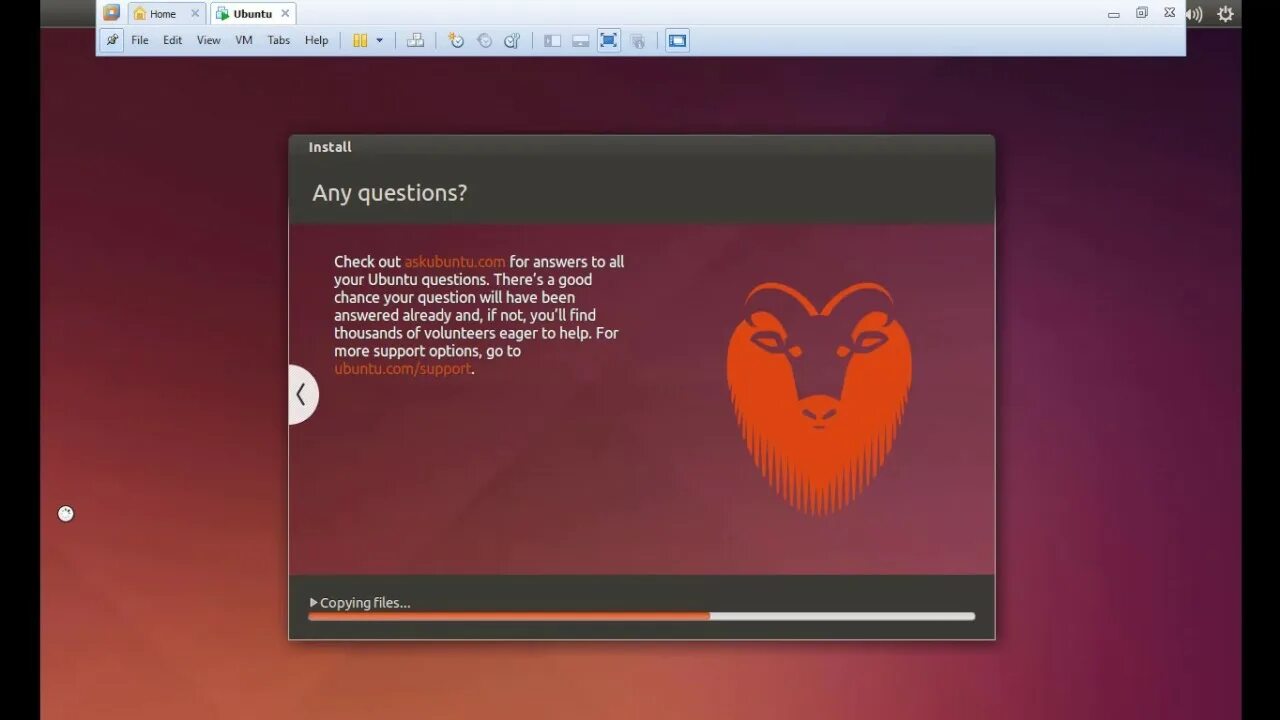1280x720 pixels.
Task: Close the Ubuntu tab
Action: click(x=285, y=14)
